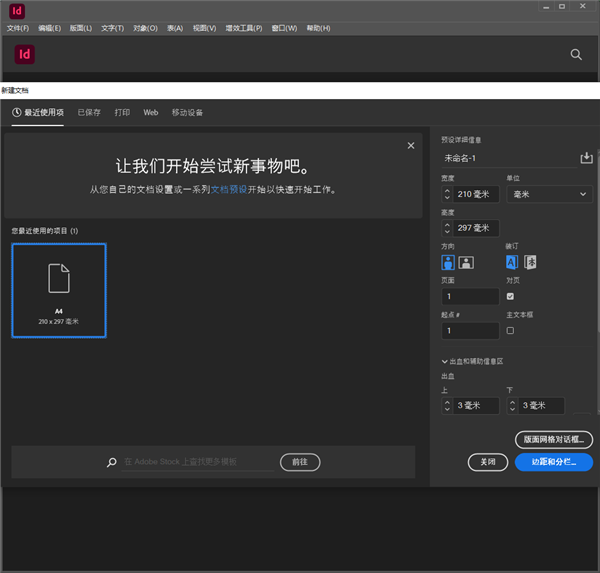Viewport: 600px width, 573px height.
Task: Open the 单位 units dropdown
Action: [x=549, y=194]
